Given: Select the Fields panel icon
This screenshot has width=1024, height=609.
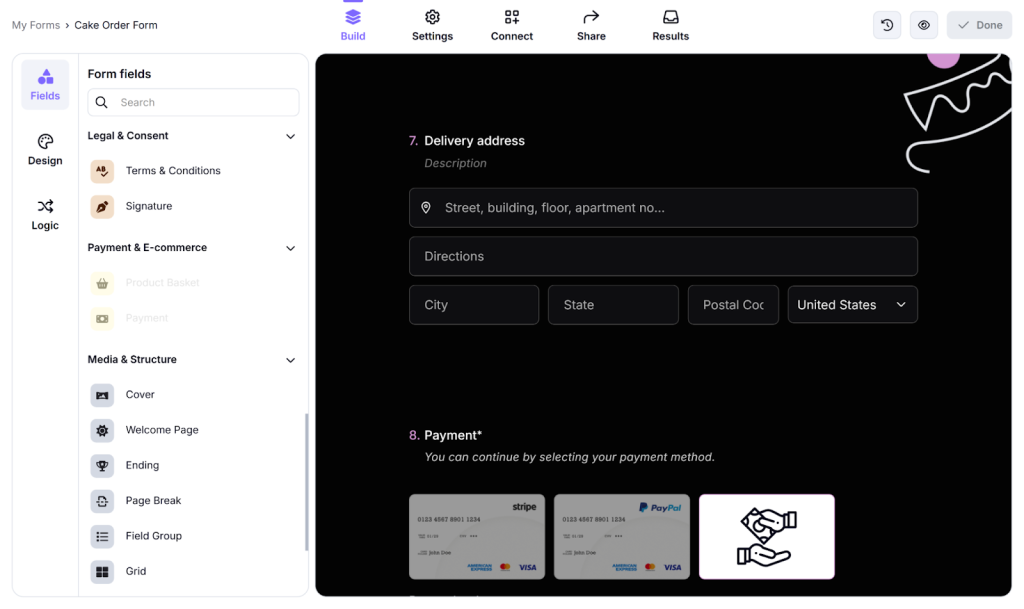Looking at the screenshot, I should pos(44,85).
